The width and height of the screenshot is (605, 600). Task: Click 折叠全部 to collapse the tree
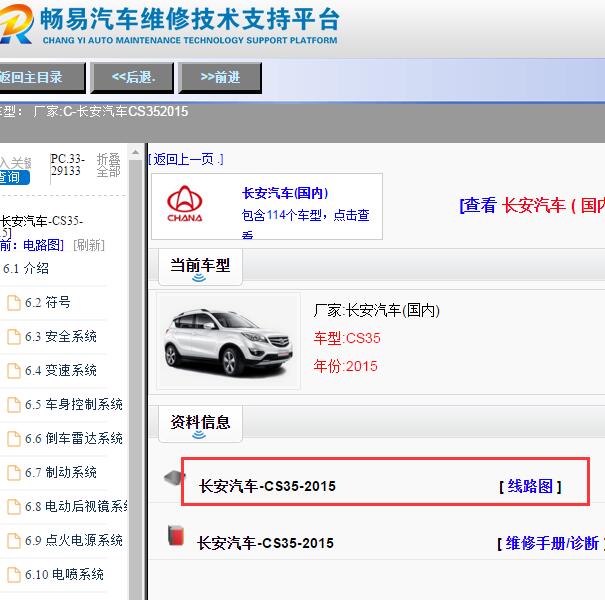(108, 165)
